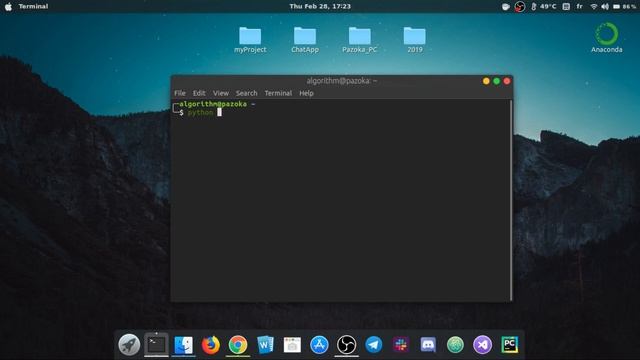
Task: Launch Google Chrome from the dock
Action: point(238,345)
